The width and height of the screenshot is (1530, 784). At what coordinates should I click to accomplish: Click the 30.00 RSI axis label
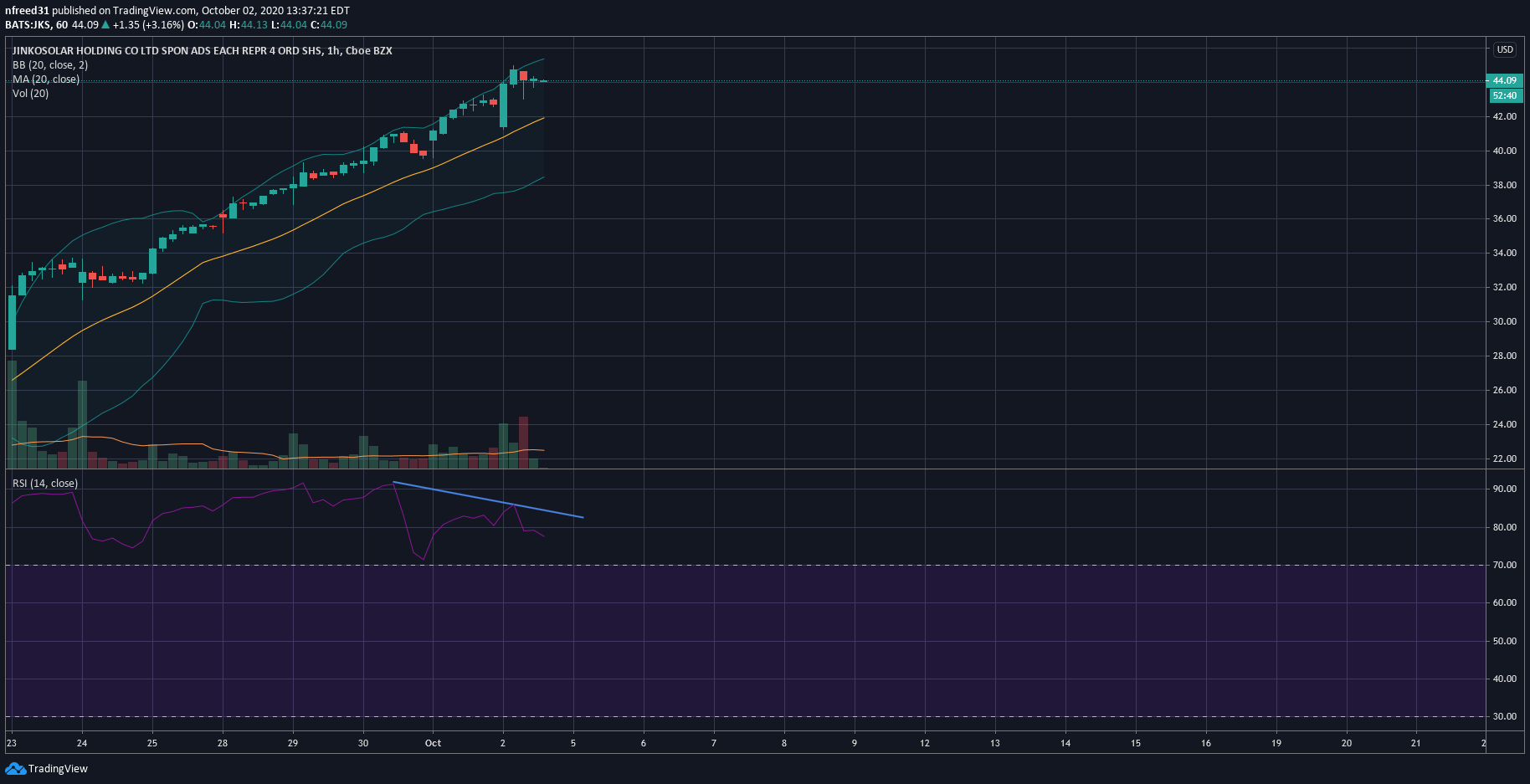click(x=1505, y=716)
